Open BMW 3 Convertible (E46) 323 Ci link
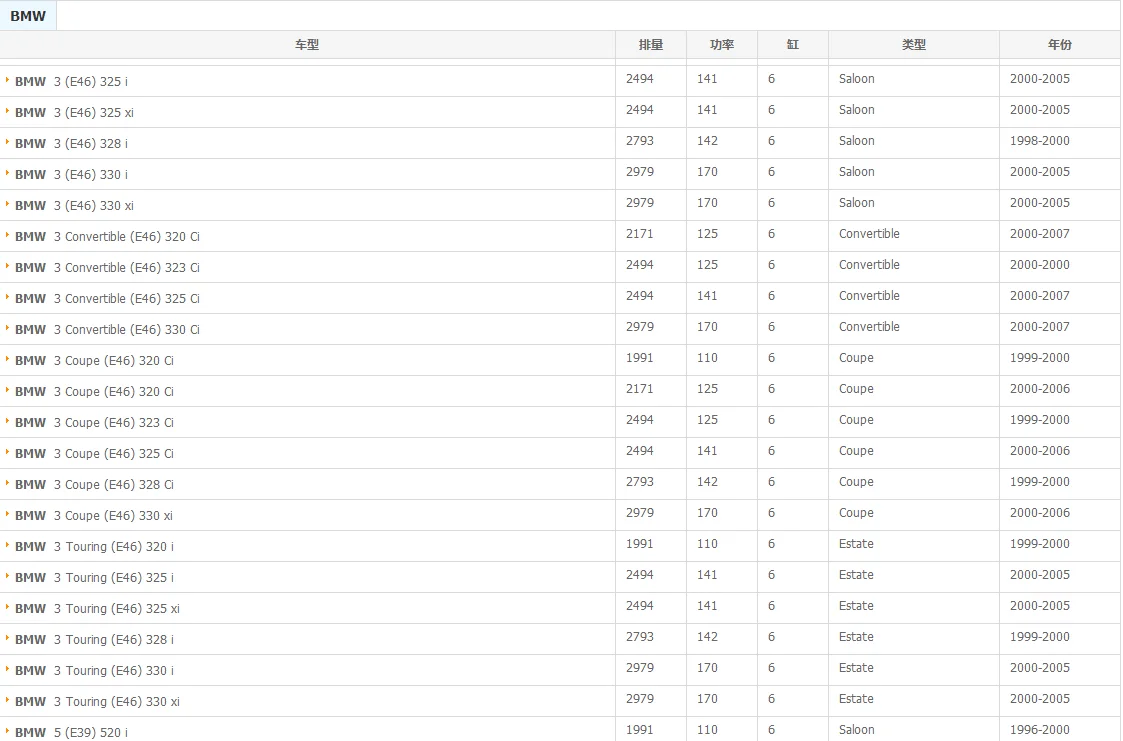 pyautogui.click(x=107, y=268)
